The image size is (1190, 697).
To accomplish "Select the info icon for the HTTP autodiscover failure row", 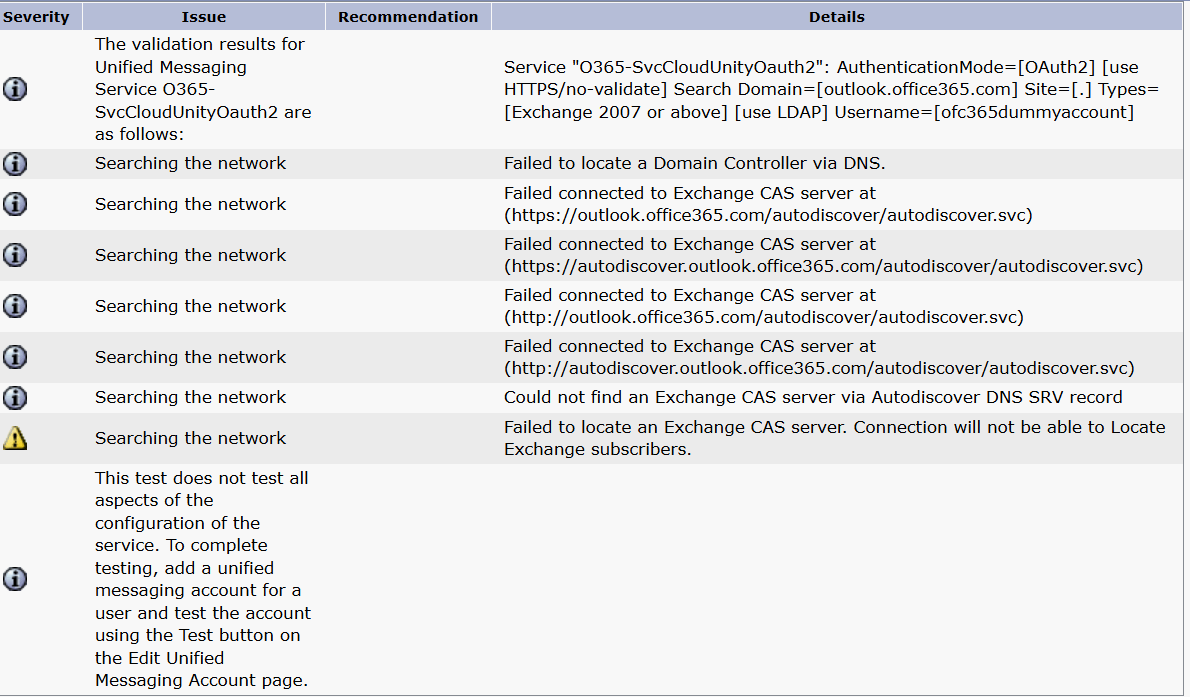I will coord(15,357).
